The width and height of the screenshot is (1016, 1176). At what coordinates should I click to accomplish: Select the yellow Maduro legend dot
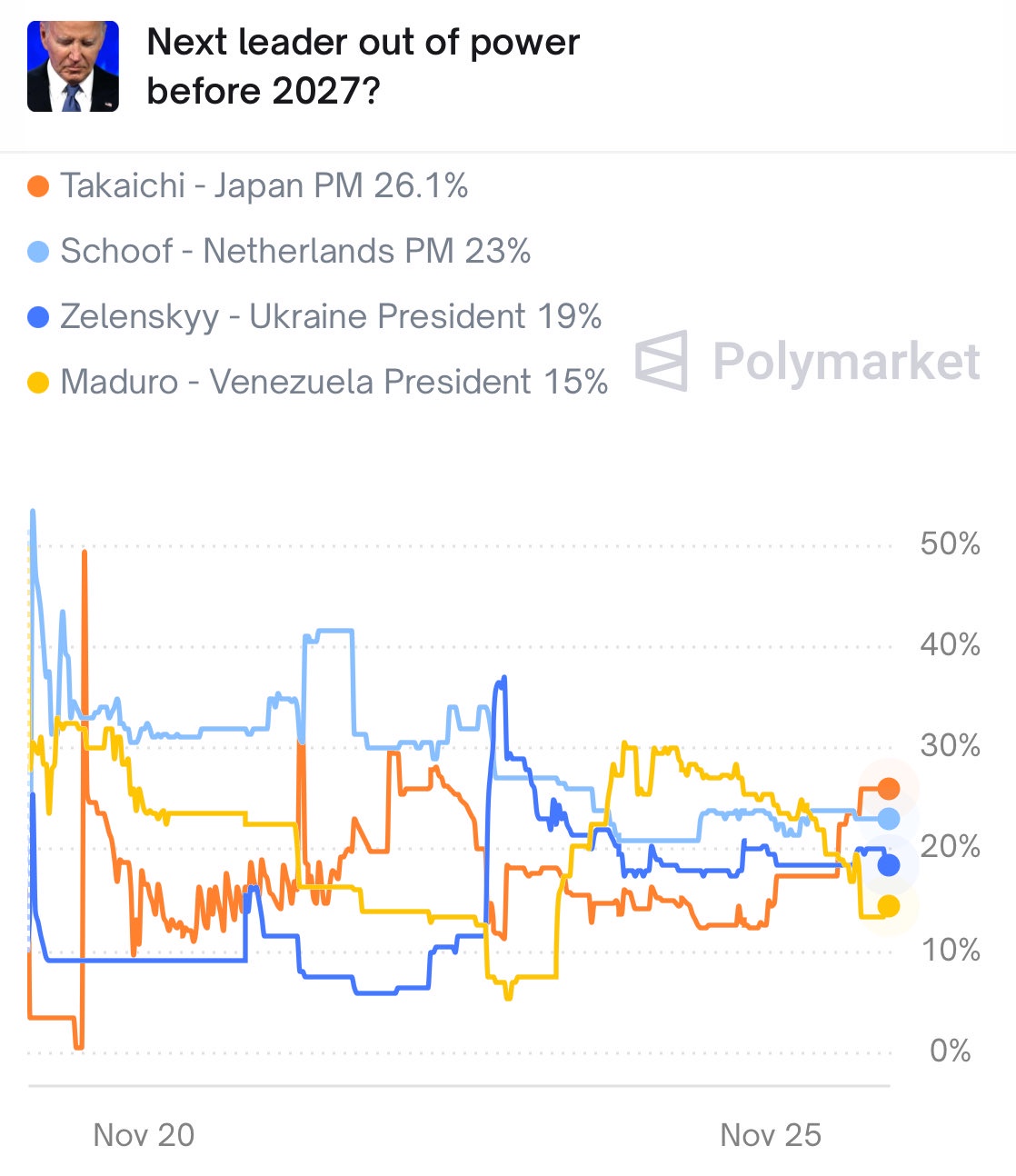[38, 383]
